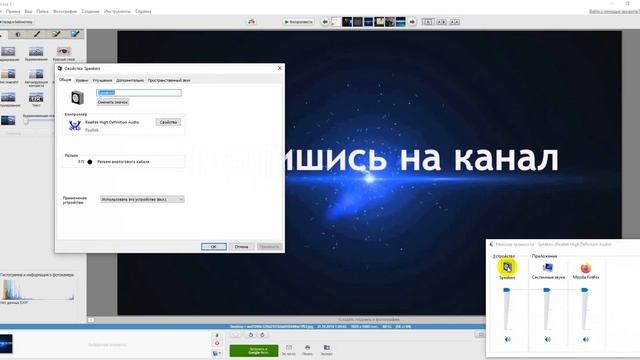640x360 pixels.
Task: Open the Правка menu in Picasa
Action: tap(13, 11)
